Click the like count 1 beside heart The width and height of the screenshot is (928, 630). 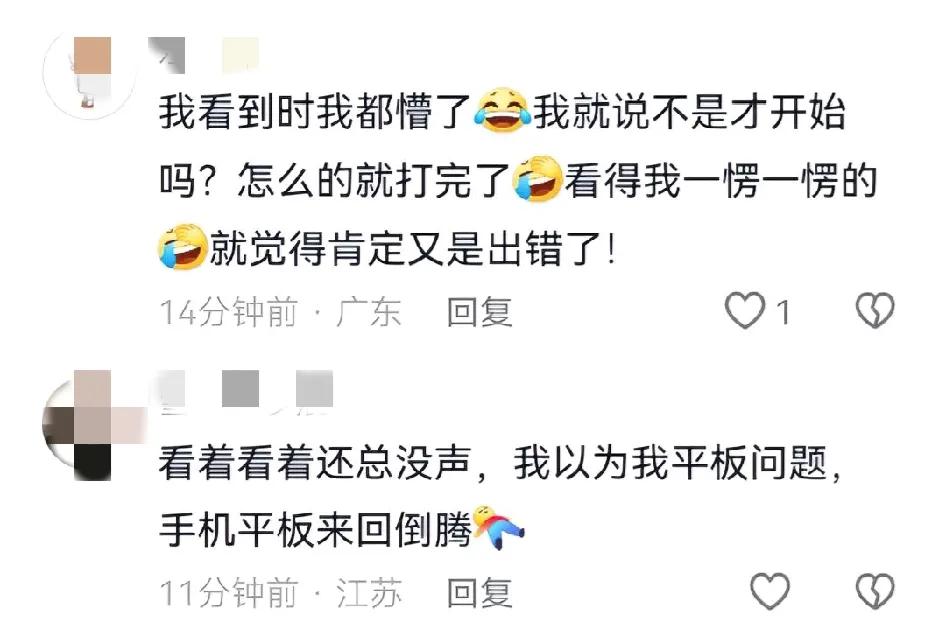(x=783, y=312)
